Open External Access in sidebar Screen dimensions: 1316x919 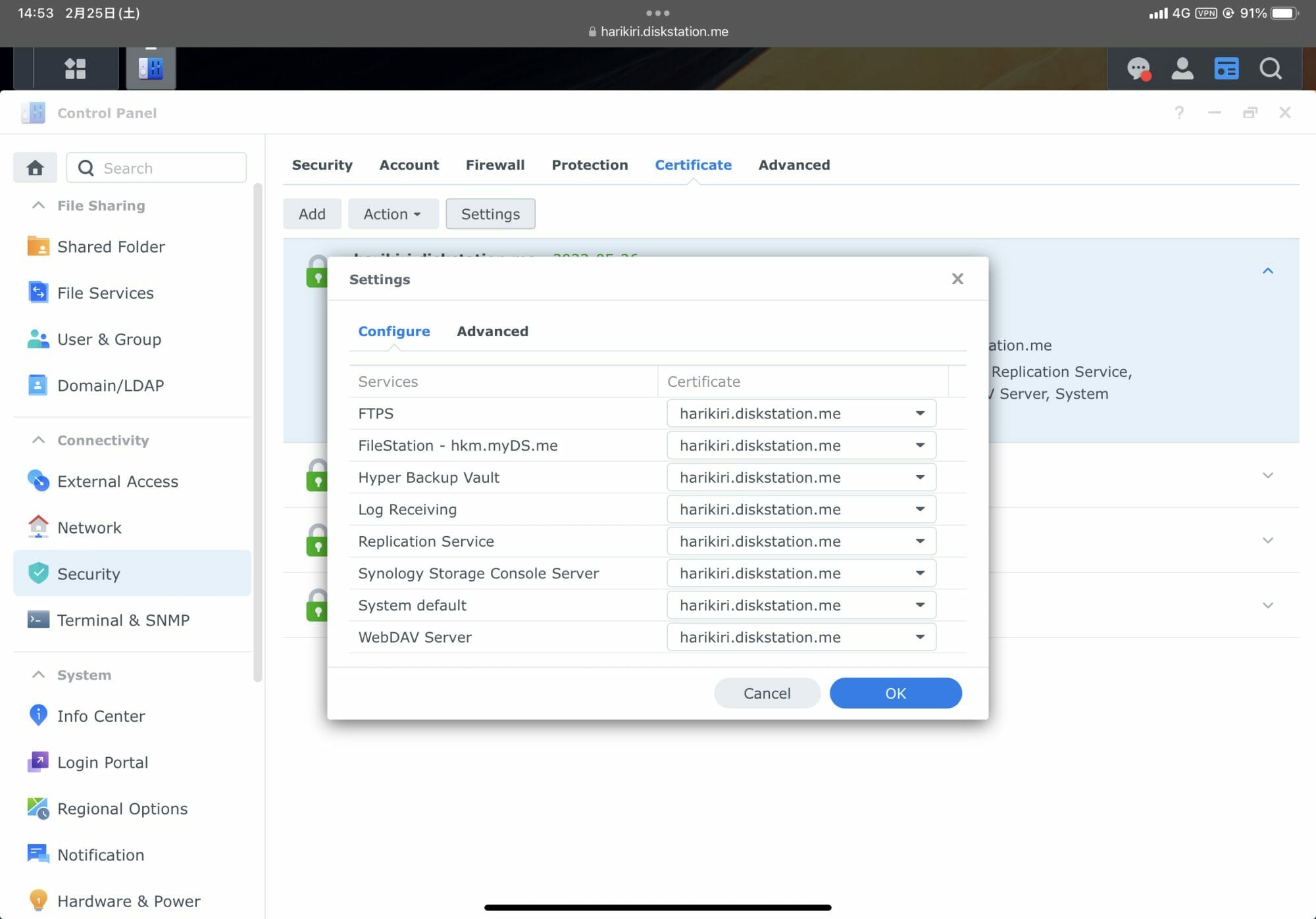132,482
